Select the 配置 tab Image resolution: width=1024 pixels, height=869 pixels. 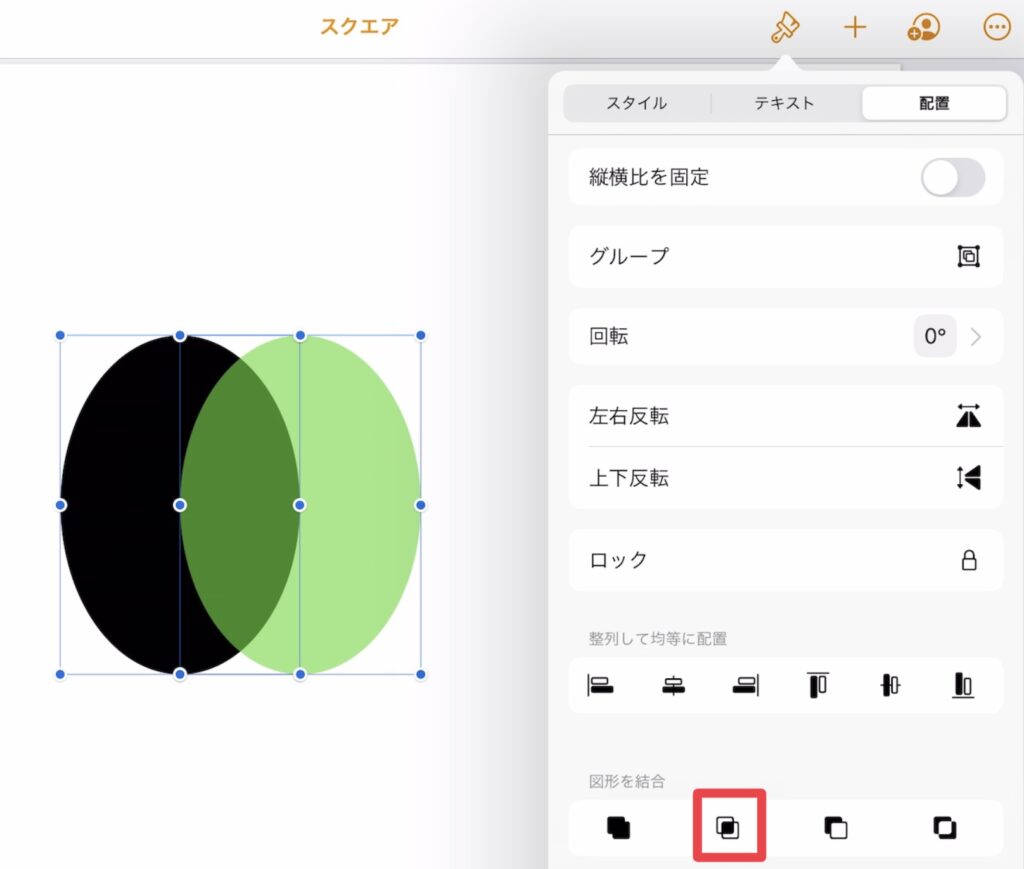pos(934,103)
